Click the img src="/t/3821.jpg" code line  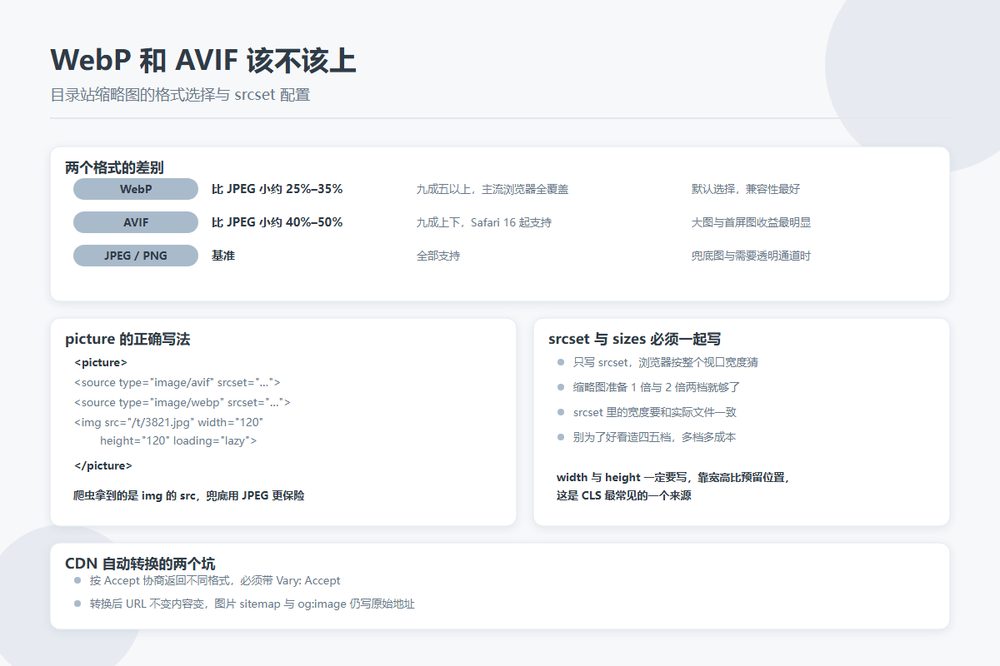click(x=168, y=422)
